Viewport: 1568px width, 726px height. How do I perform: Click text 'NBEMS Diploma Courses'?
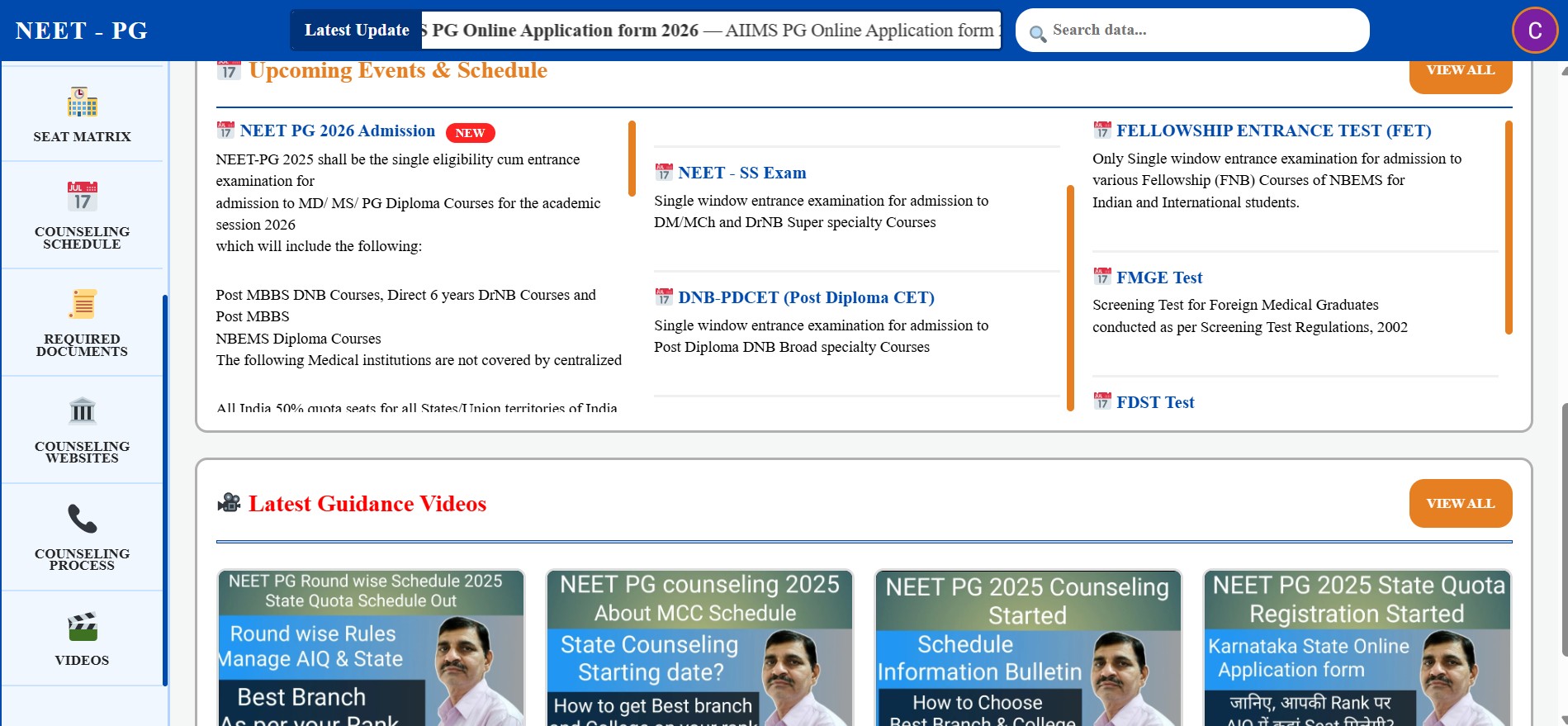(298, 339)
